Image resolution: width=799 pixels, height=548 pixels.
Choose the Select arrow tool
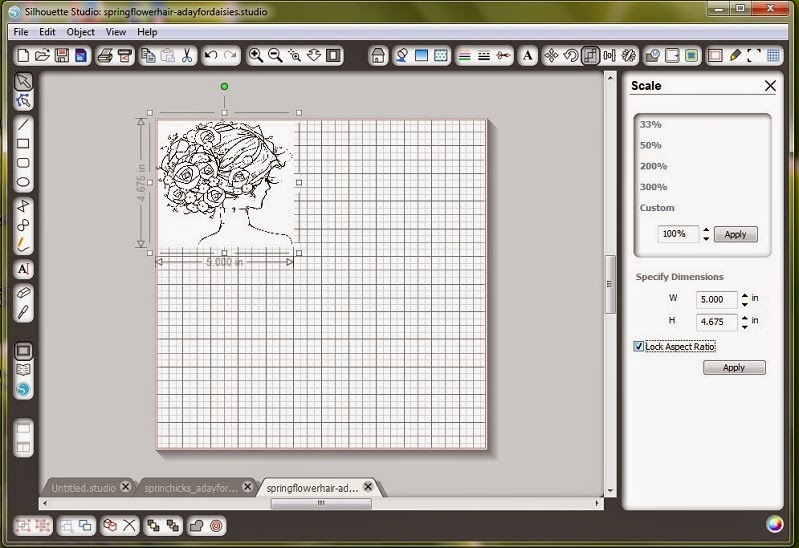(x=23, y=82)
